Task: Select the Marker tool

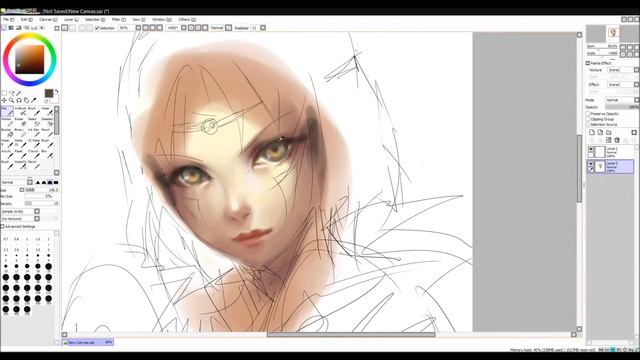Action: [x=7, y=122]
